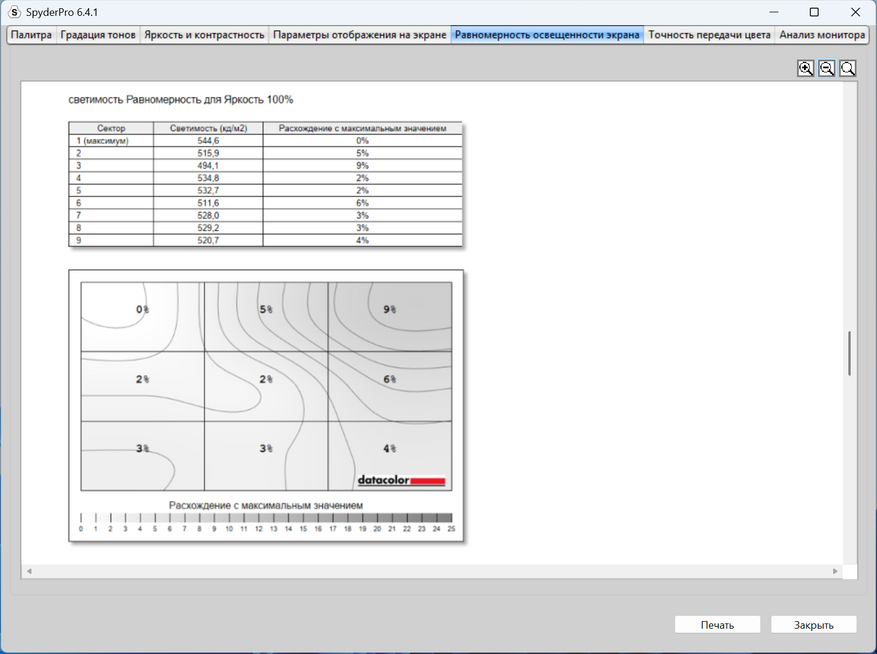Minimize the SpyderPro window
877x654 pixels.
(x=774, y=12)
